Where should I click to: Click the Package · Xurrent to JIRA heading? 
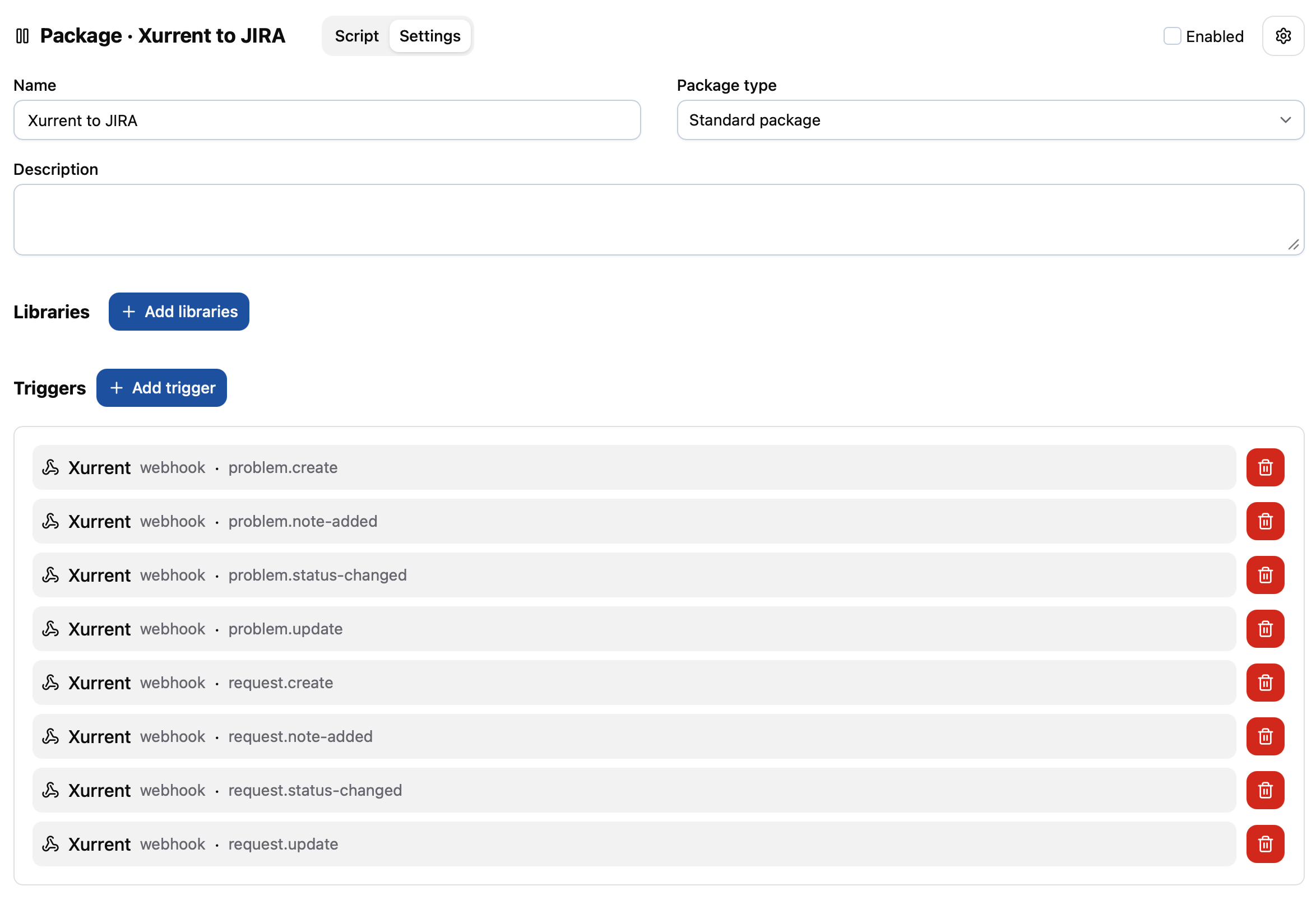click(x=163, y=36)
